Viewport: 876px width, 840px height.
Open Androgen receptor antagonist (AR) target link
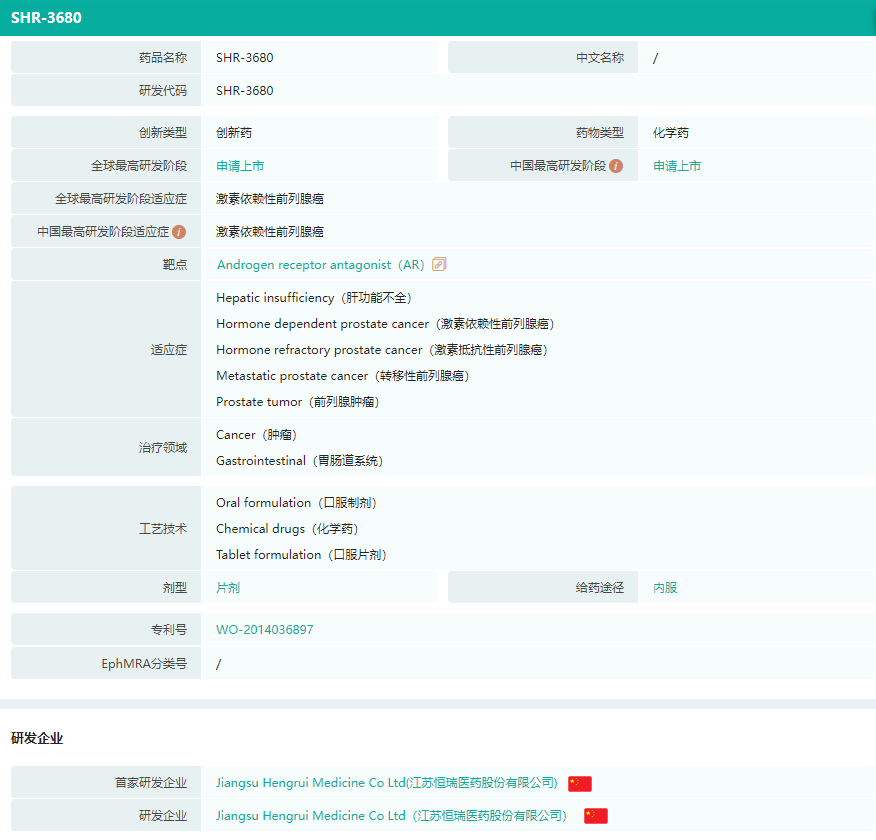click(x=320, y=265)
